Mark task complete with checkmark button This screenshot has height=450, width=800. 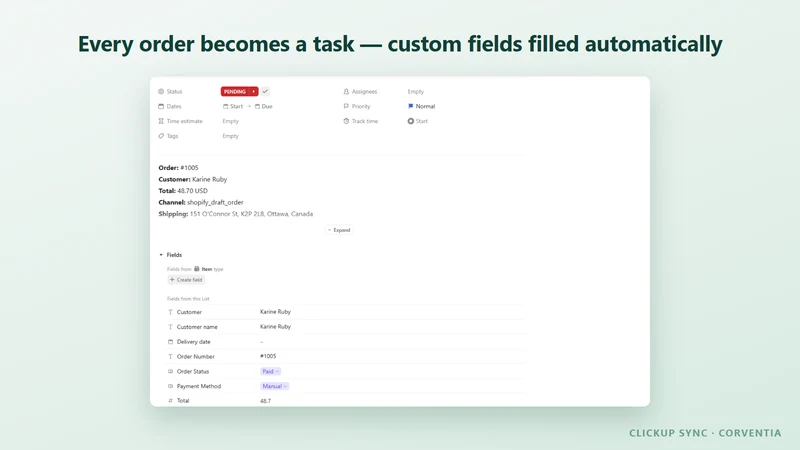pos(265,91)
